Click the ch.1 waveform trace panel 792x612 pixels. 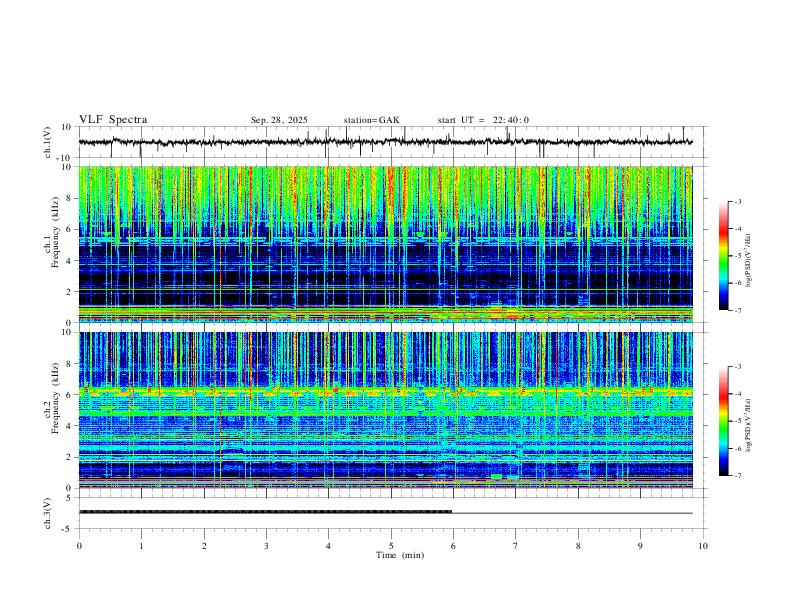(x=391, y=142)
